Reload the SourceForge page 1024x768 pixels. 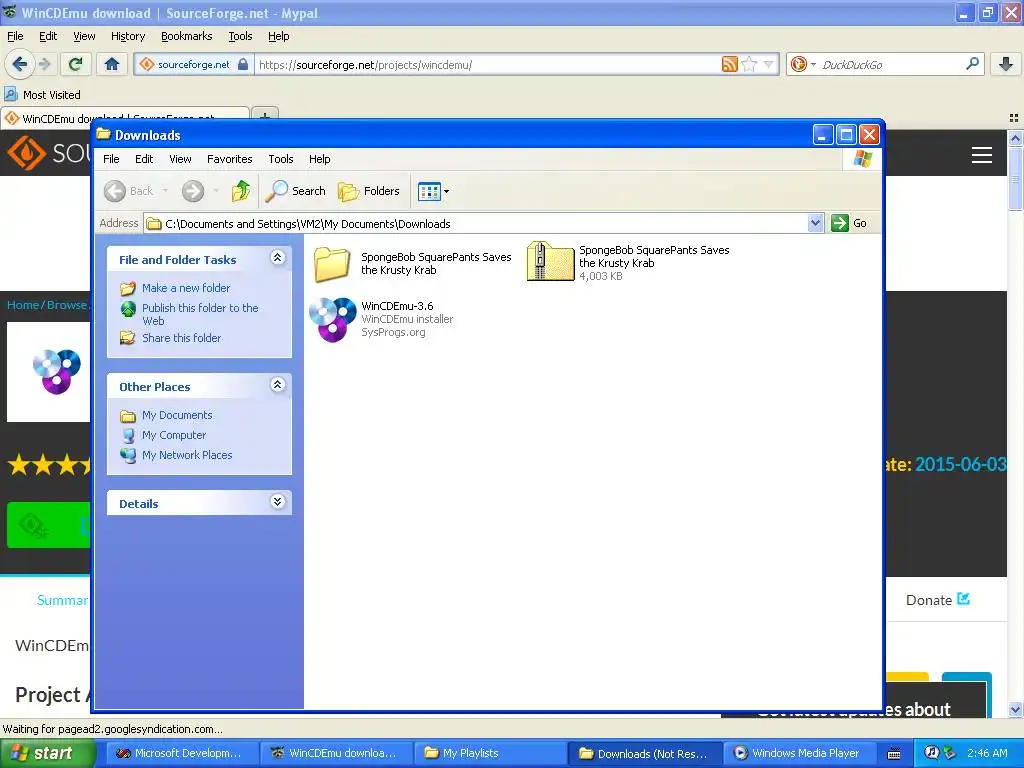click(x=75, y=64)
